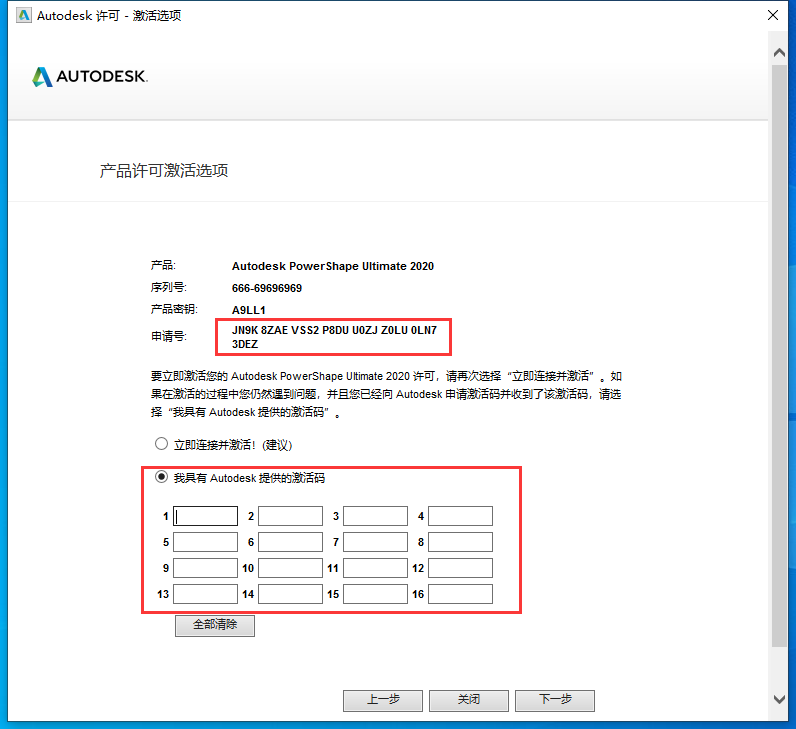Focus activation code field 4
The height and width of the screenshot is (729, 796).
pyautogui.click(x=460, y=516)
